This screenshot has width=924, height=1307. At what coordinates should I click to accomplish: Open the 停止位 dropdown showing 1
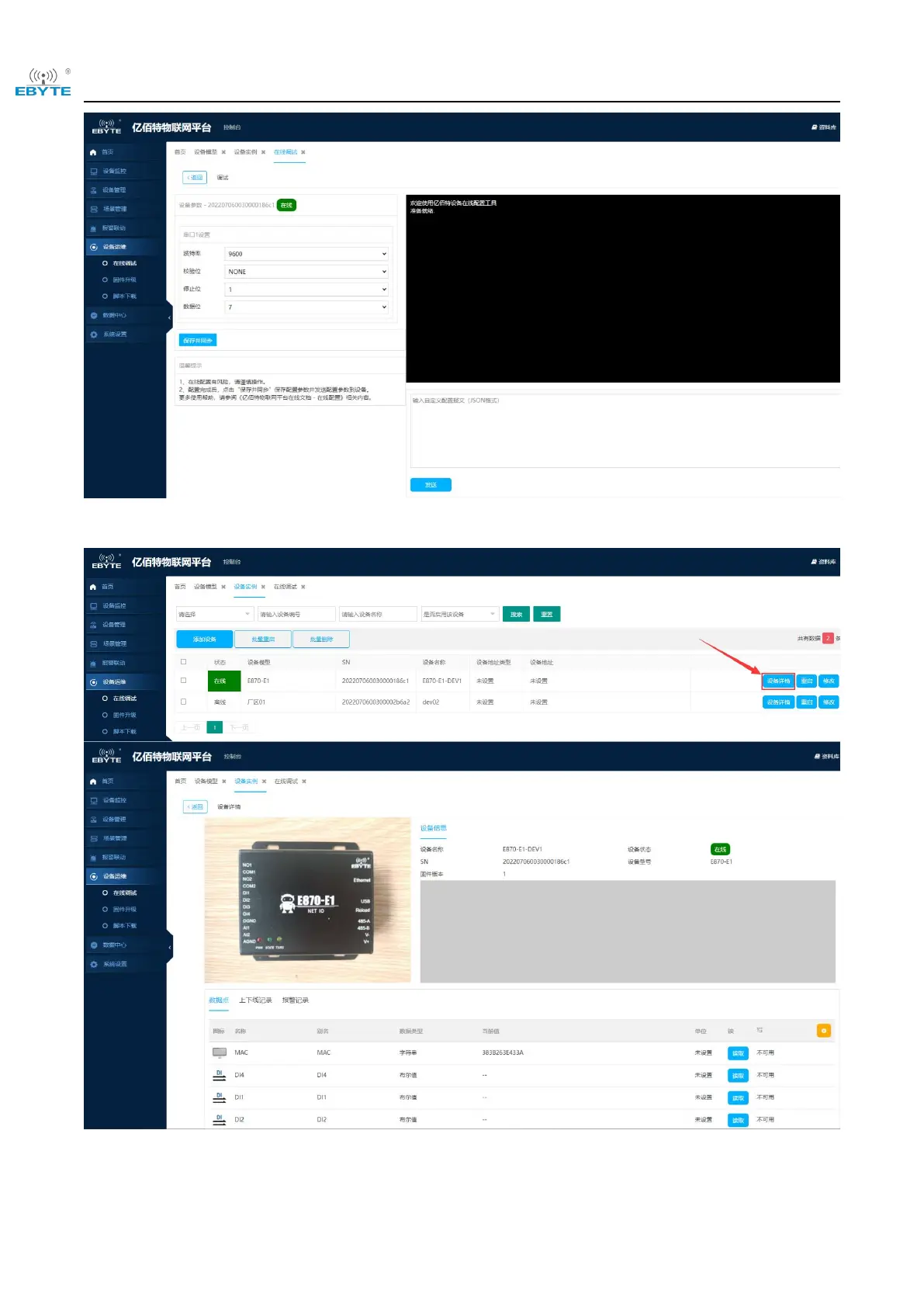[x=306, y=289]
